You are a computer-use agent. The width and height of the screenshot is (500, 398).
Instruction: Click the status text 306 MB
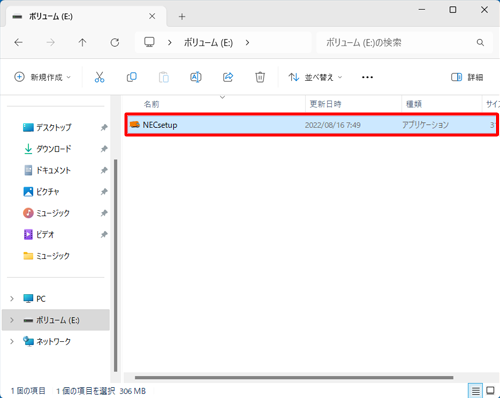coord(133,391)
